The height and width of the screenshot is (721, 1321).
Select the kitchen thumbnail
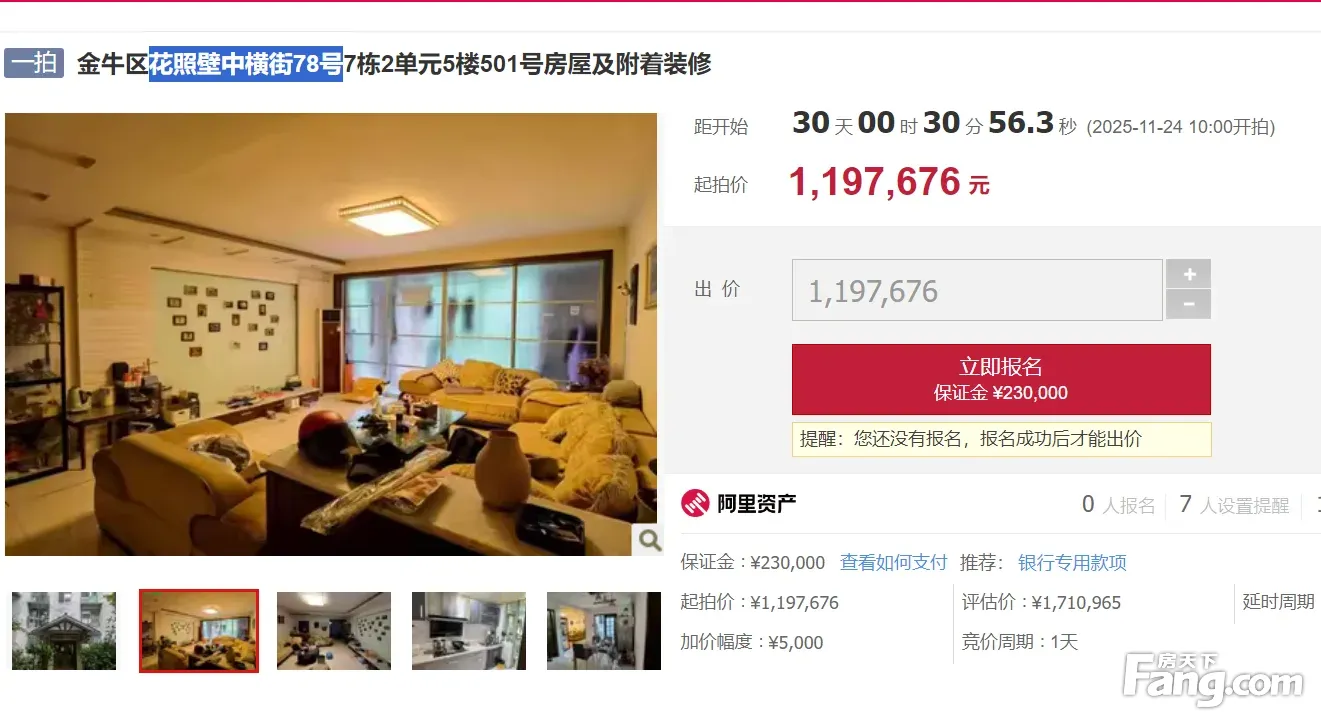tap(469, 631)
